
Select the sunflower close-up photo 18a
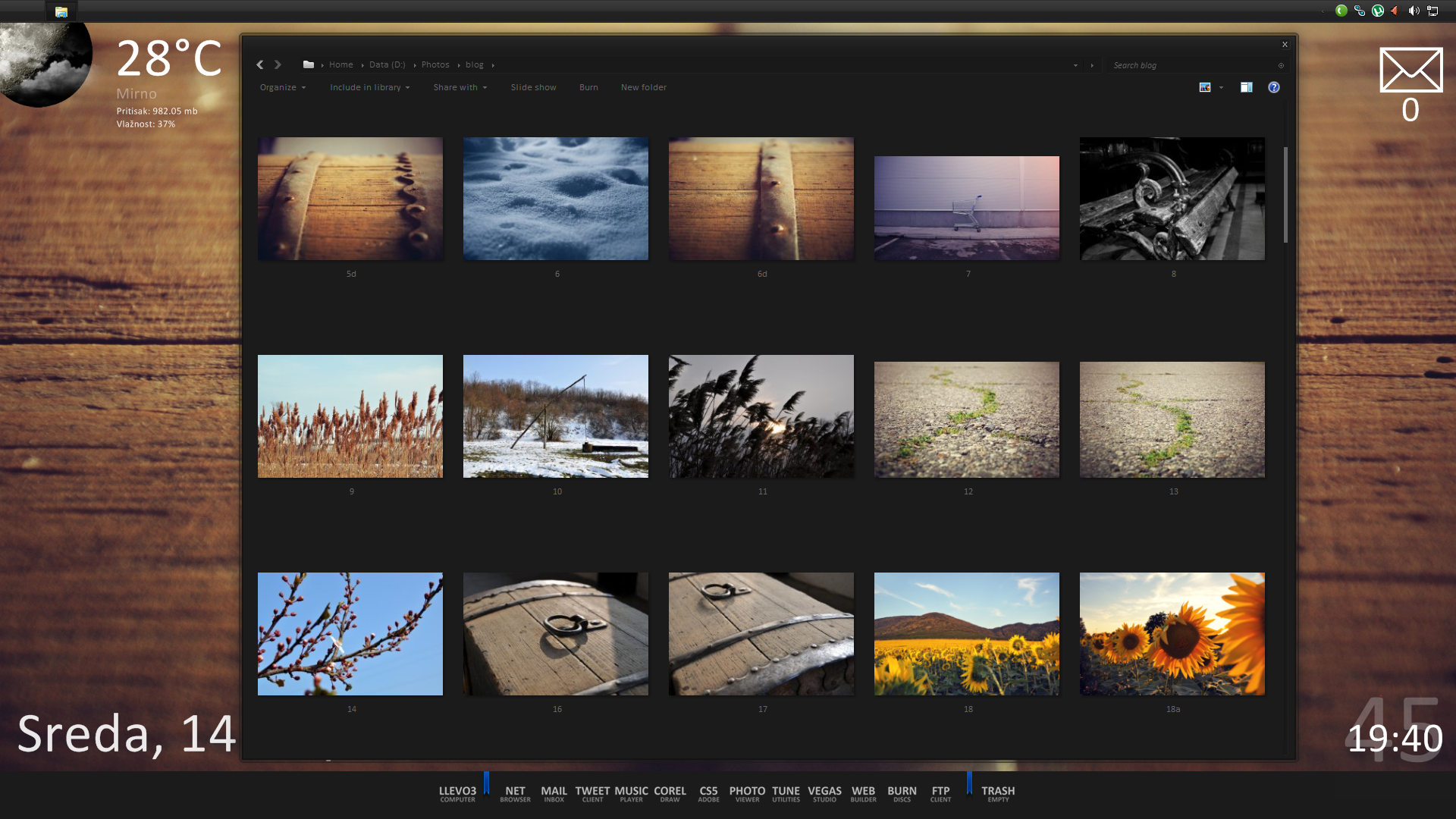pos(1172,634)
